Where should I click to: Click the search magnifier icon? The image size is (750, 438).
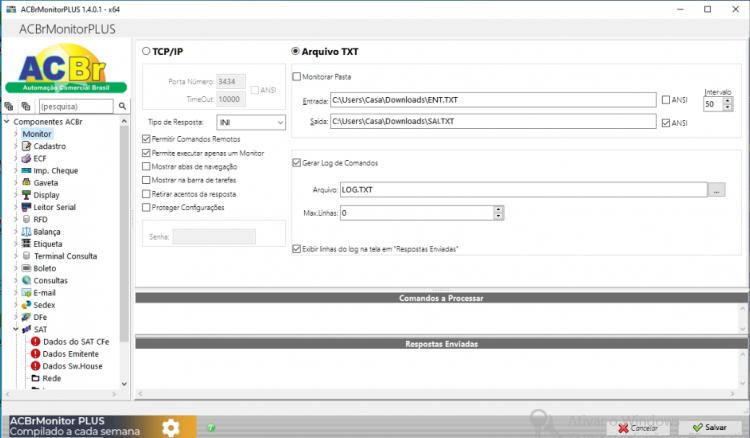pos(122,106)
